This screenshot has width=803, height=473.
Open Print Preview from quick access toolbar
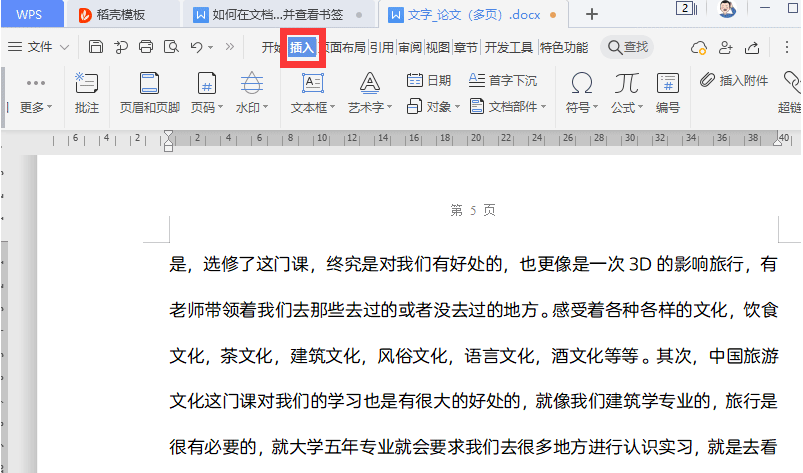171,47
